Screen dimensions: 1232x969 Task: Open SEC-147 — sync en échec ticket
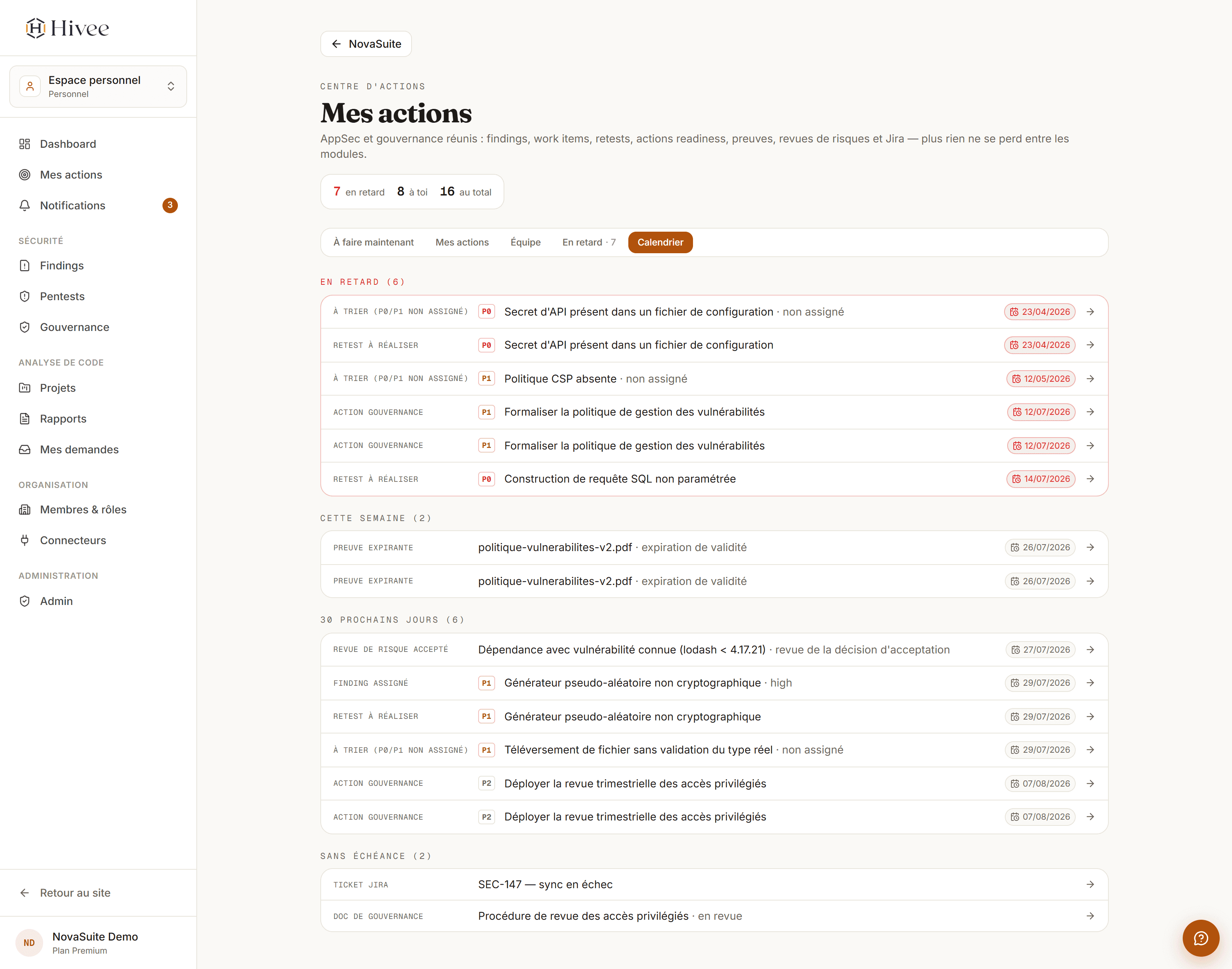tap(545, 884)
